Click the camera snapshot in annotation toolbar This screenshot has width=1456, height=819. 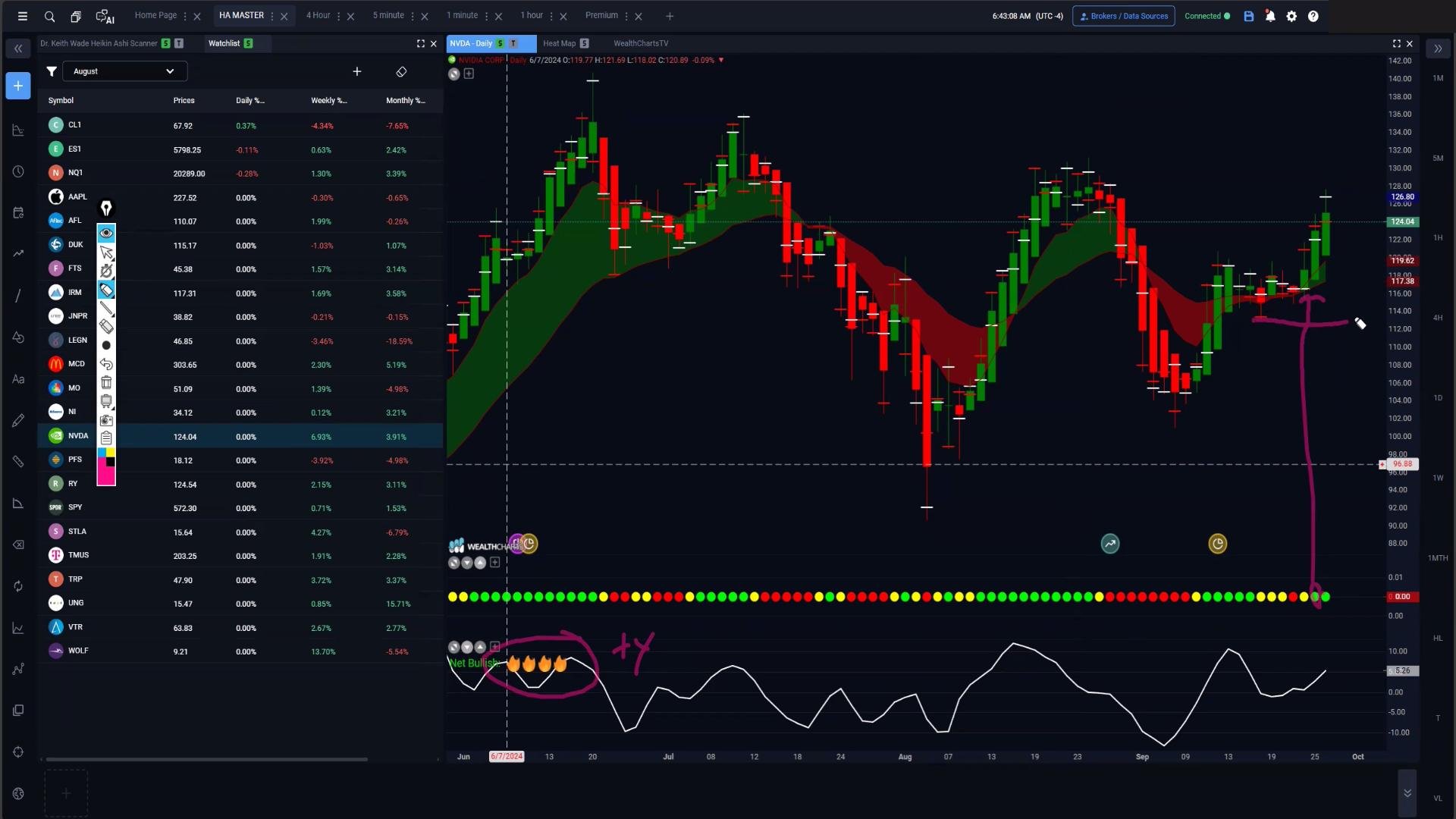pos(106,419)
